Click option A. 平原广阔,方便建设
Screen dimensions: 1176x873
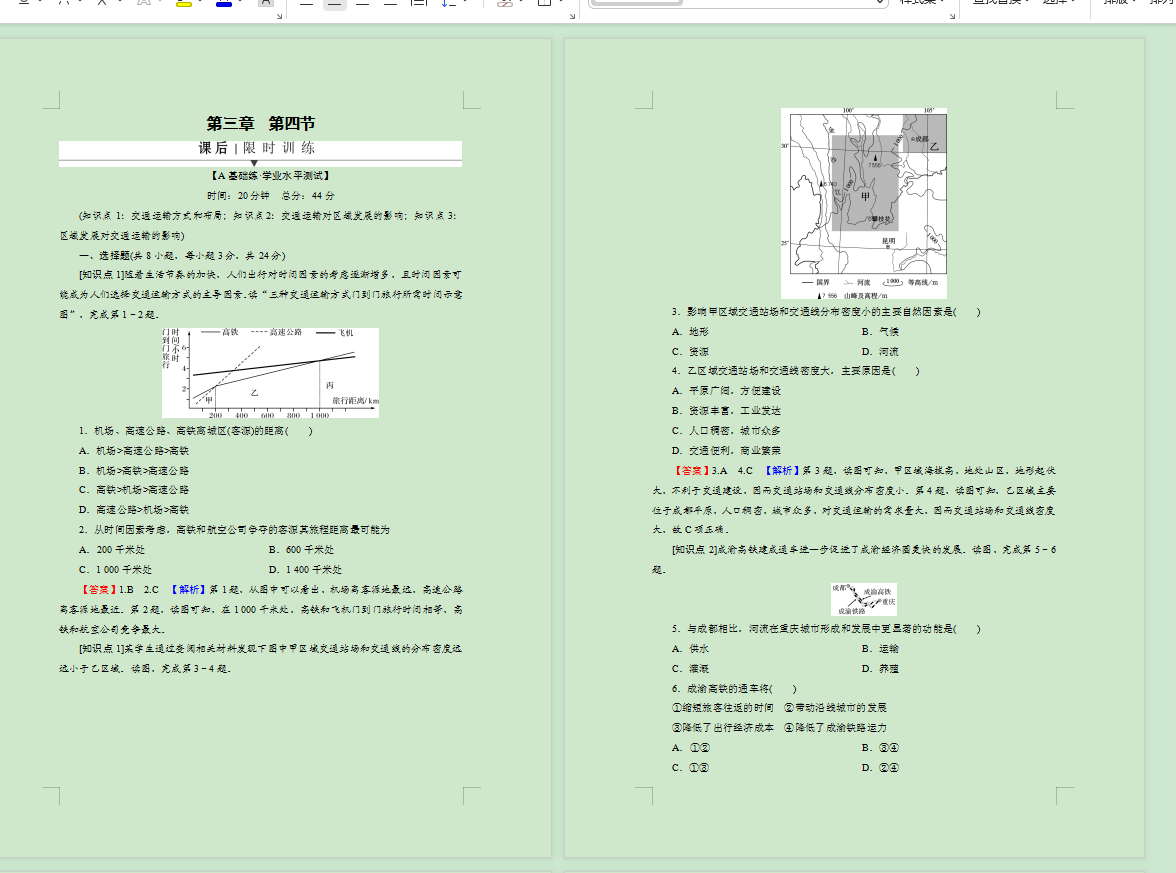tap(726, 391)
